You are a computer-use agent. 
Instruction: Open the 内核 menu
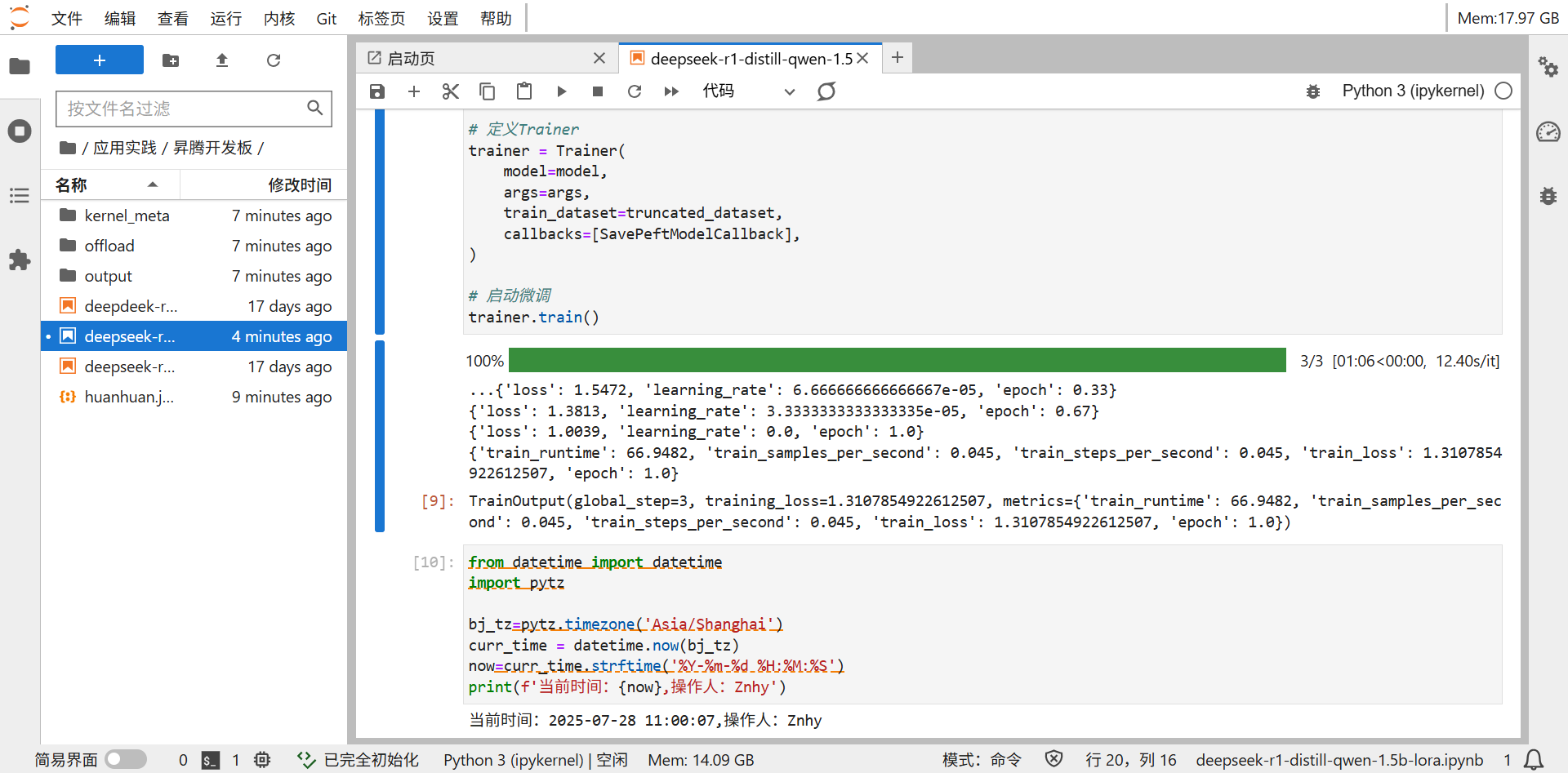click(278, 19)
